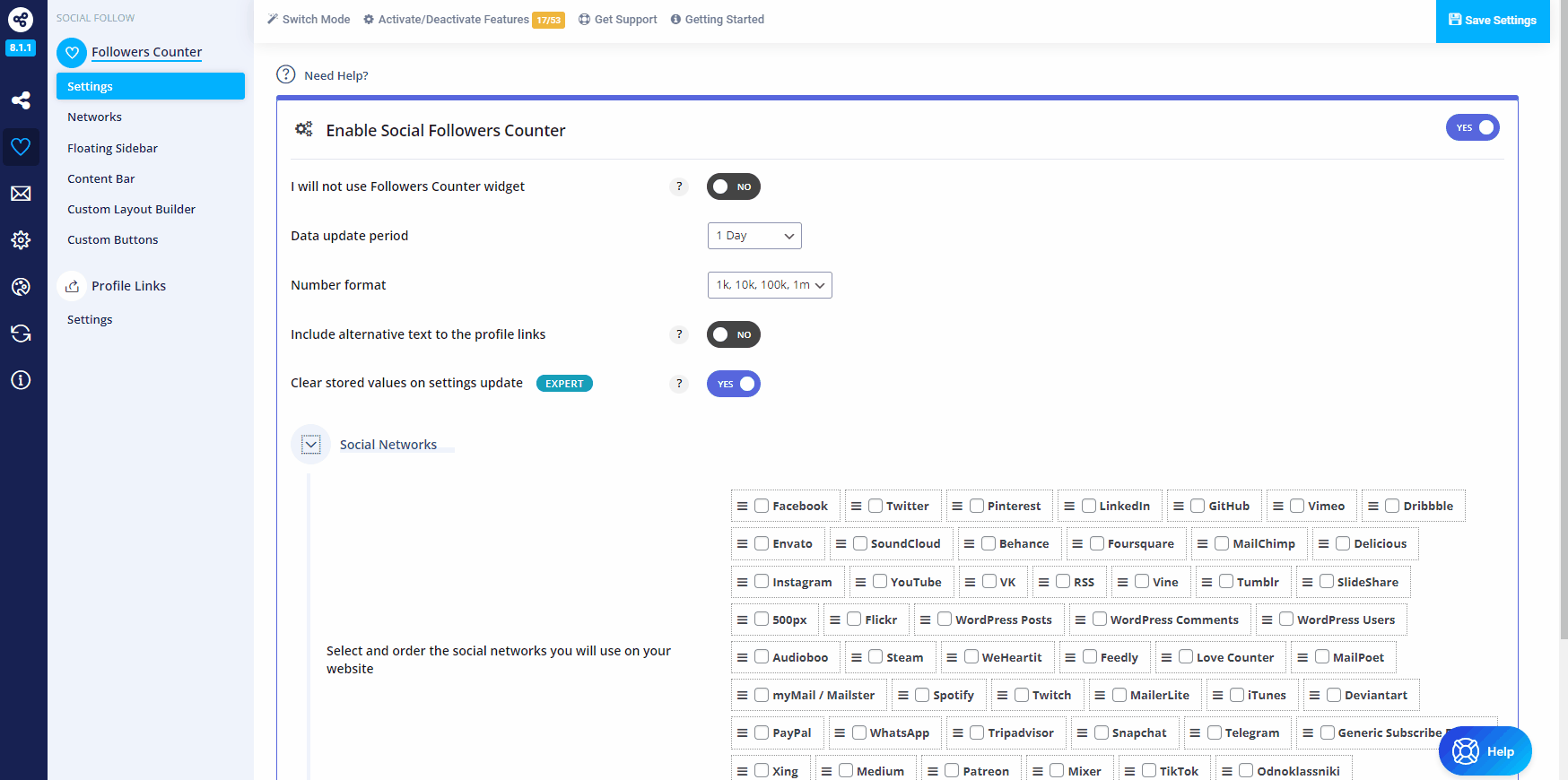Click help icon beside Followers Counter widget option
The height and width of the screenshot is (780, 1568).
click(679, 186)
